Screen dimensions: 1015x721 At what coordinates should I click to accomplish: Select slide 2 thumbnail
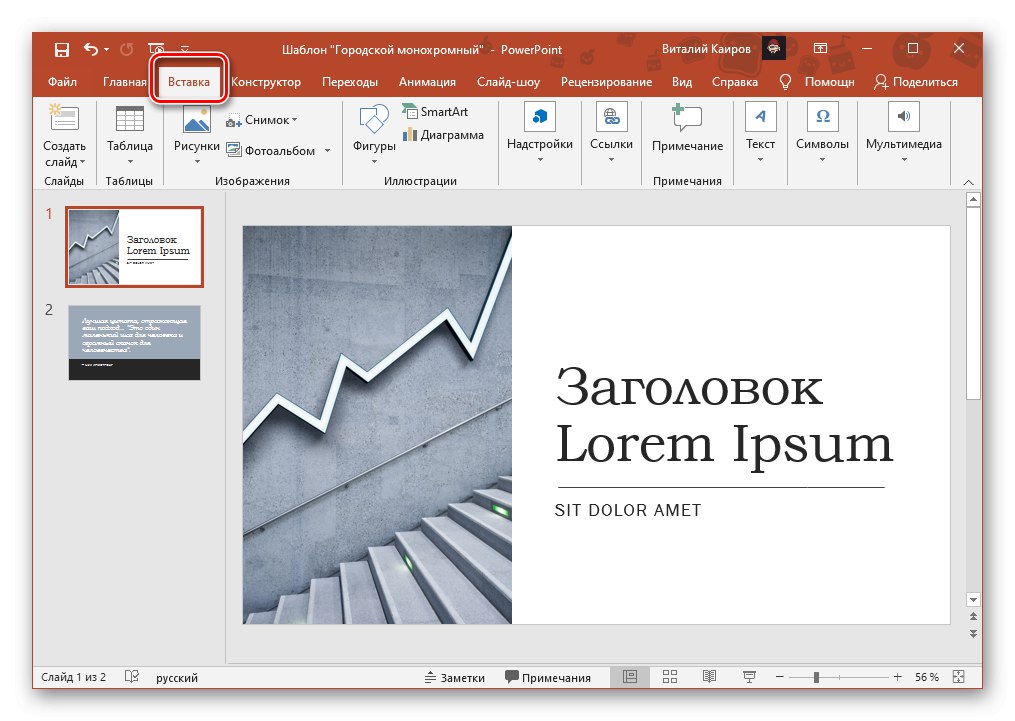pos(134,343)
